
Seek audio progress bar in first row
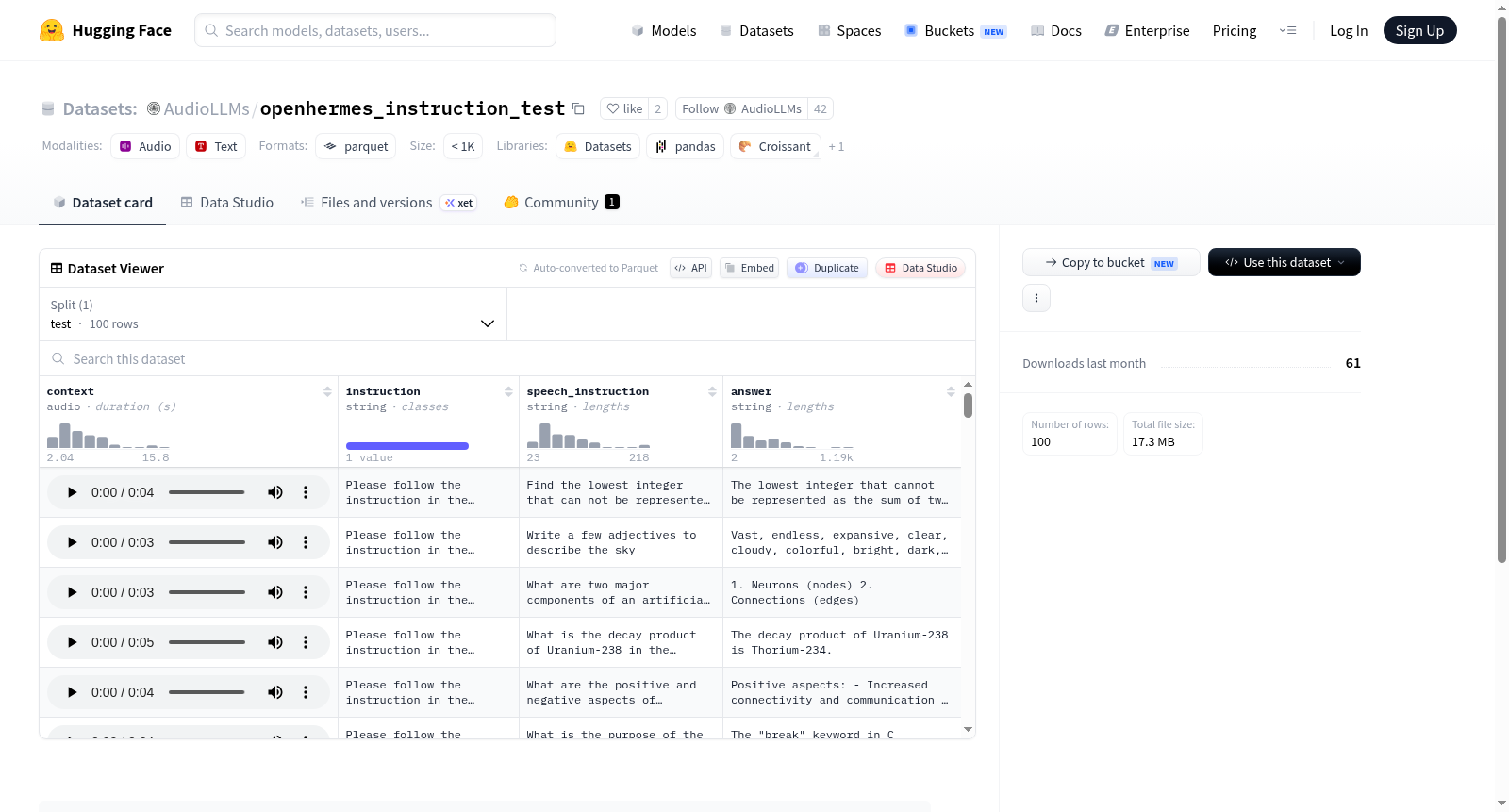207,492
